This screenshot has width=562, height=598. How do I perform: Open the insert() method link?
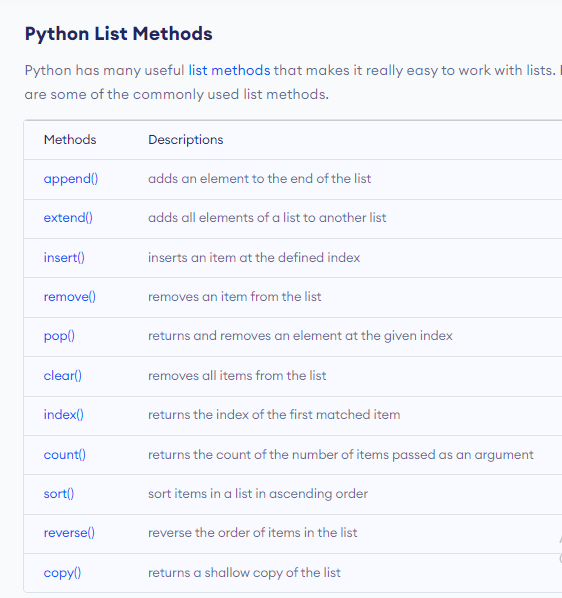[64, 257]
